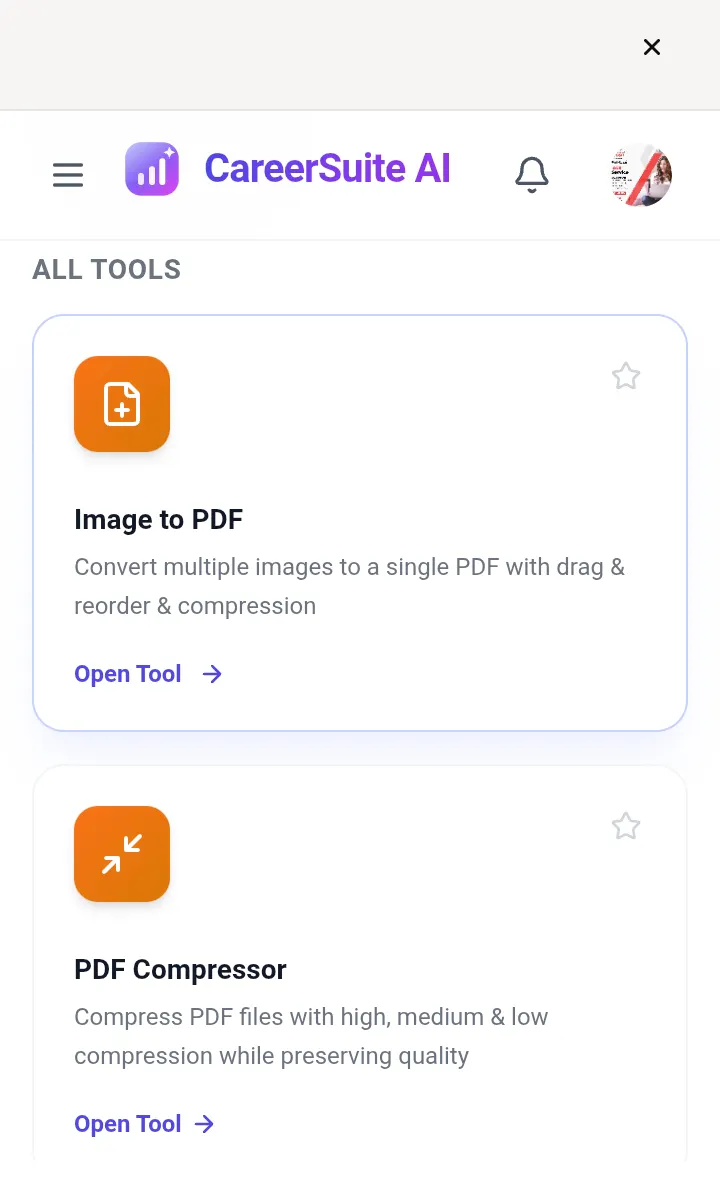This screenshot has height=1178, width=720.
Task: Open Tool link for Image to PDF
Action: 148,674
